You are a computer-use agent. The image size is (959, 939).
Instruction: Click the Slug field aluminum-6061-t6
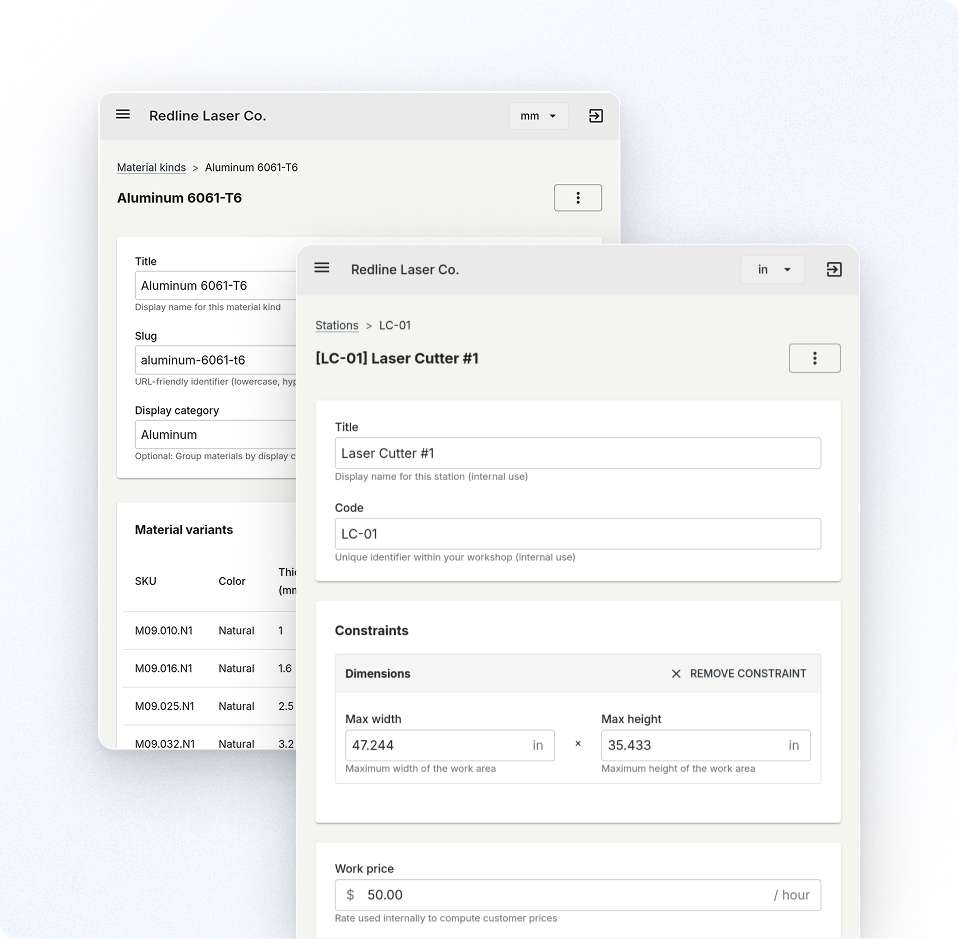215,360
